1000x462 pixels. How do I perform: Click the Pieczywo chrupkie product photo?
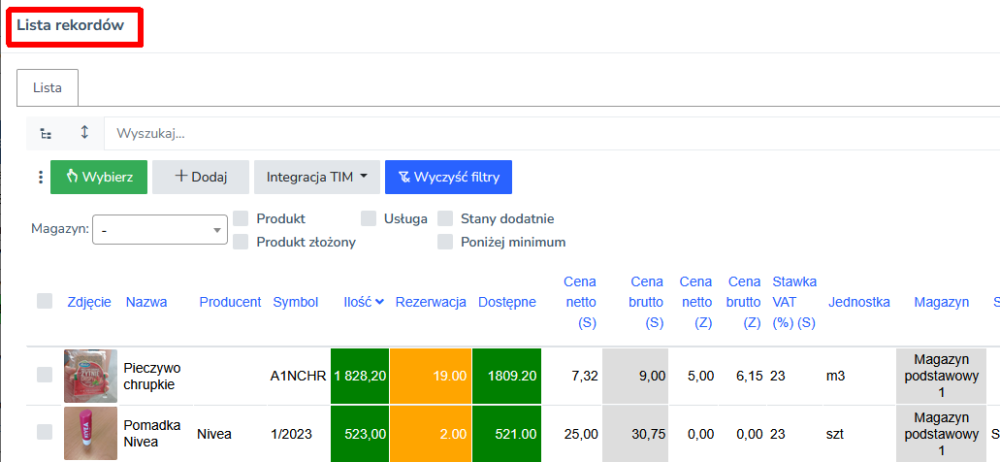click(x=88, y=375)
